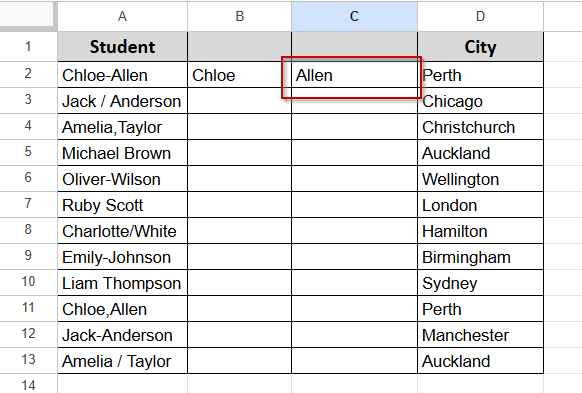The width and height of the screenshot is (582, 393).
Task: Select the bold Student header cell
Action: tap(122, 47)
